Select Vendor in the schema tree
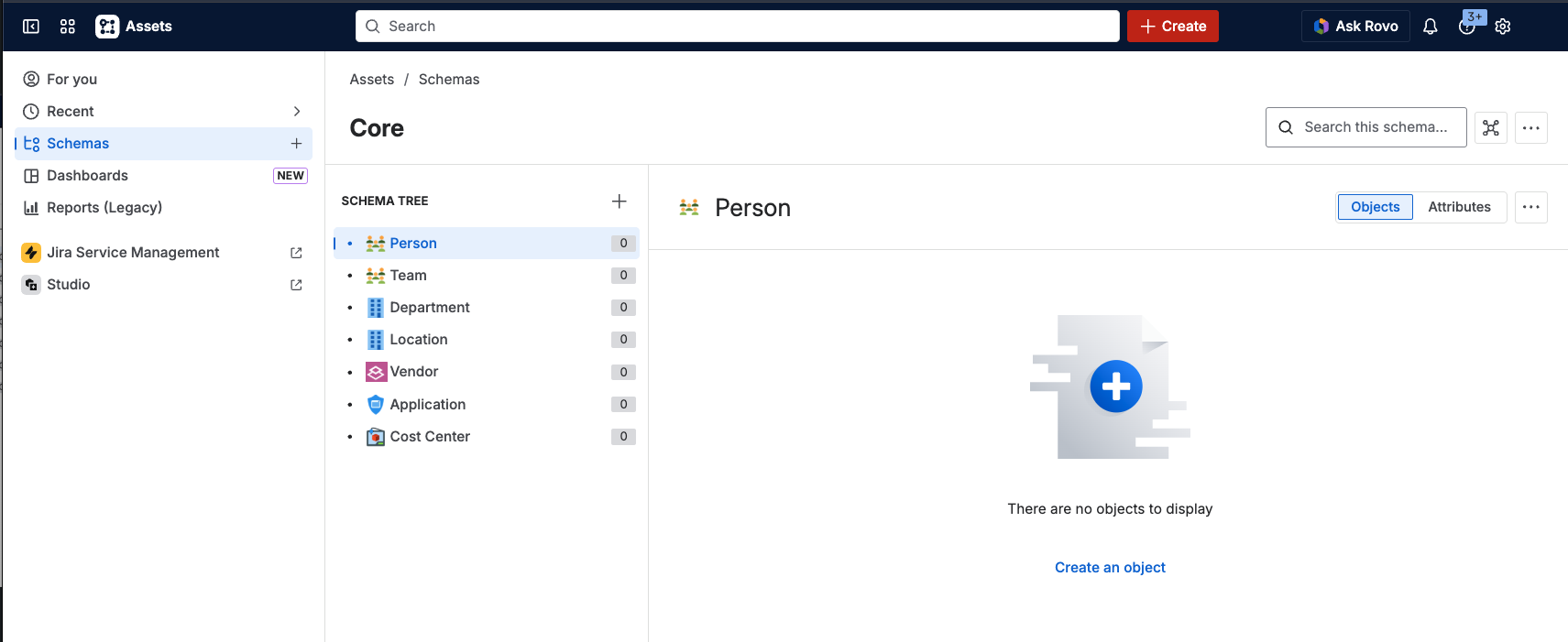 pyautogui.click(x=414, y=372)
